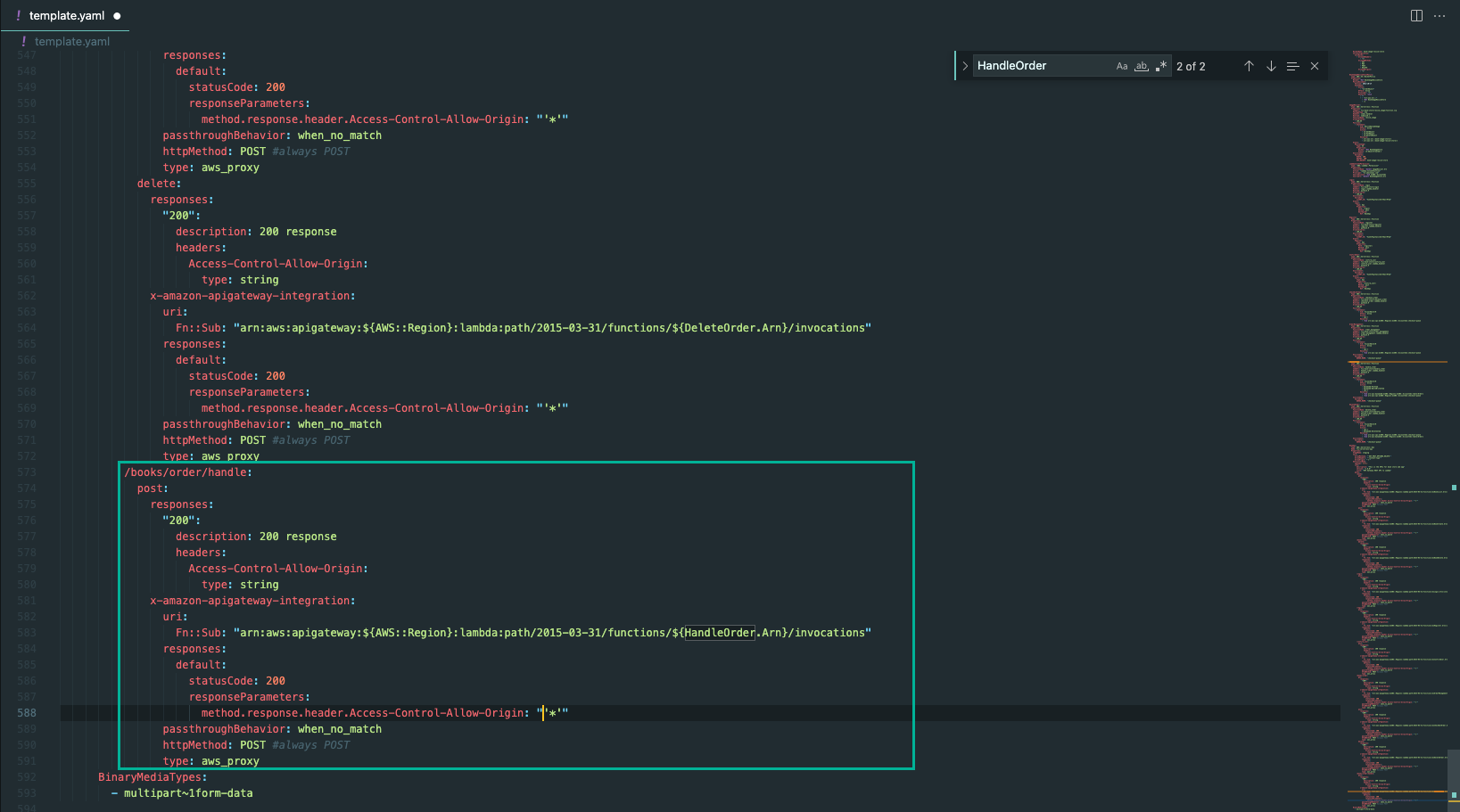This screenshot has width=1460, height=812.
Task: Expand the replace field chevron
Action: [x=965, y=66]
